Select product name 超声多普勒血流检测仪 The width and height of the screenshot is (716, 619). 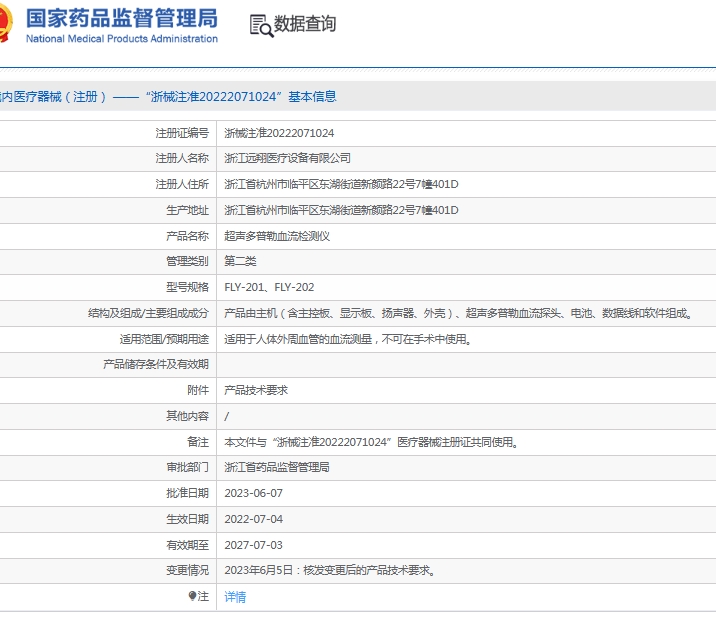click(277, 236)
